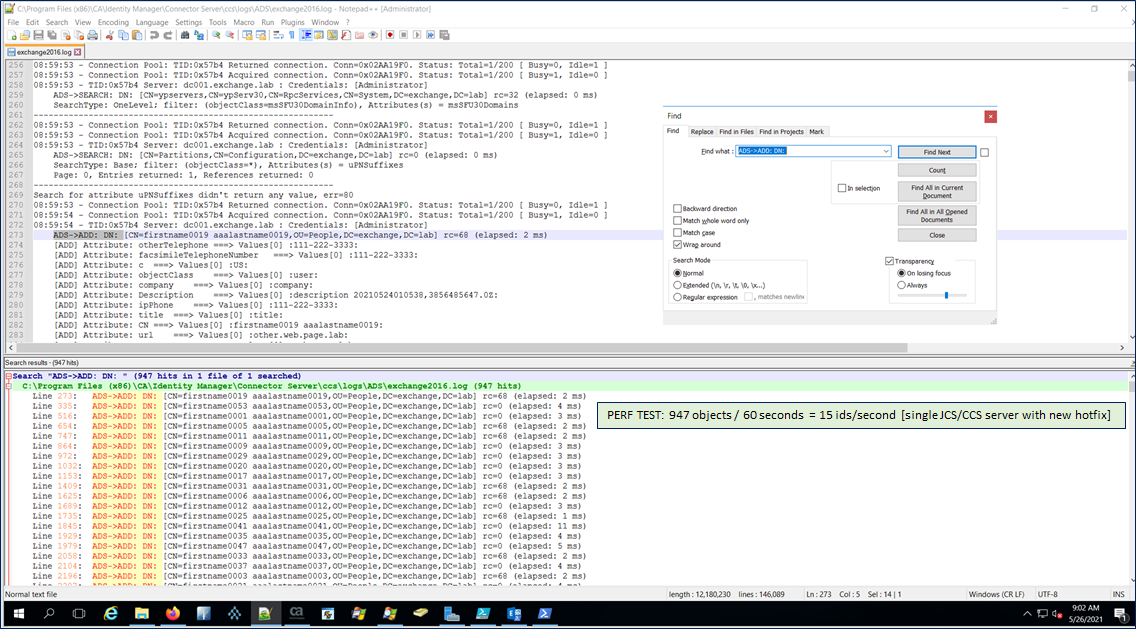Screen dimensions: 1136x629
Task: Click Find All in Current Document
Action: [936, 191]
